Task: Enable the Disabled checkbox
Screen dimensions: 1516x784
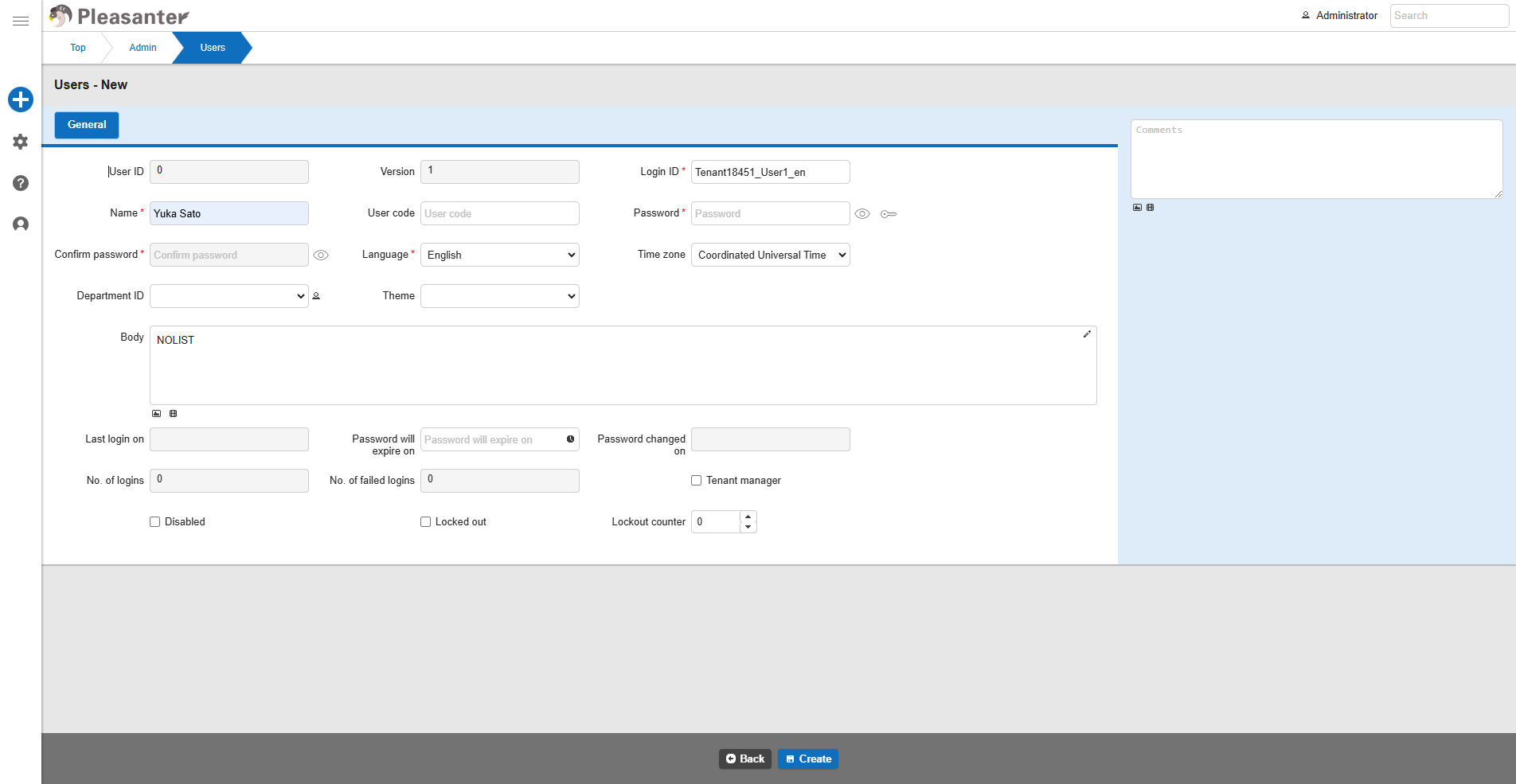Action: [155, 522]
